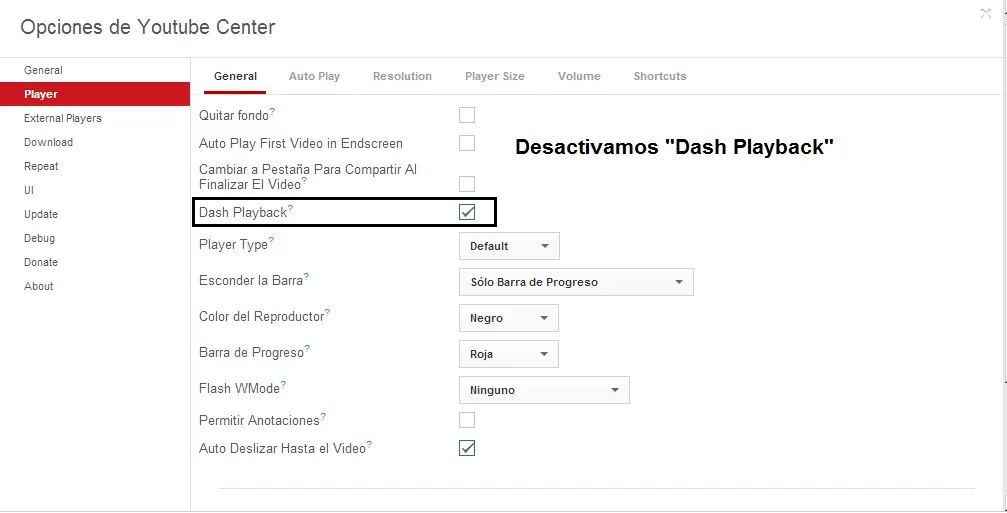This screenshot has height=513, width=1007.
Task: Check Auto Play First Video in Endscreen
Action: pos(467,143)
